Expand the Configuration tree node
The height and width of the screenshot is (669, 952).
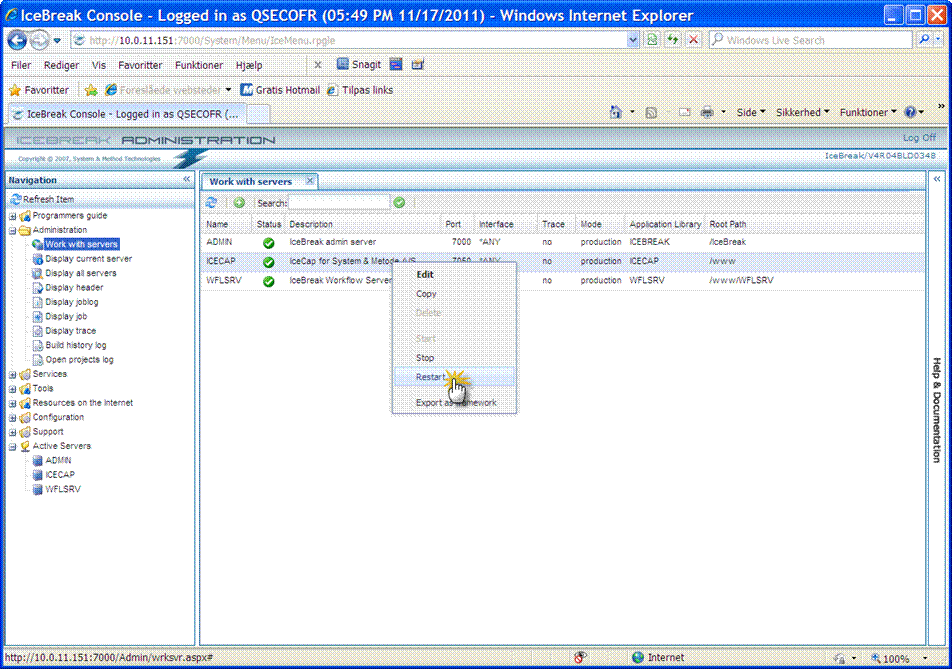[x=12, y=418]
